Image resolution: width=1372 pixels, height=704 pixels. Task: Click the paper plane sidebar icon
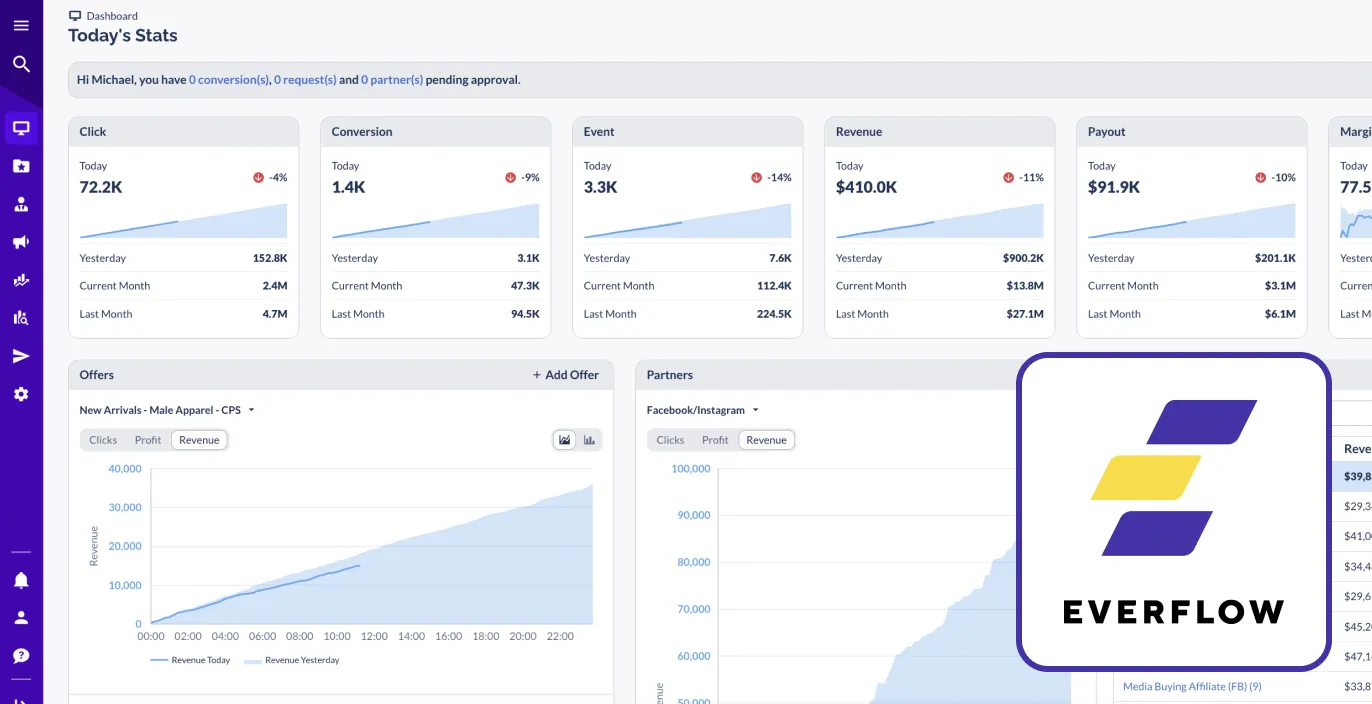pyautogui.click(x=21, y=356)
